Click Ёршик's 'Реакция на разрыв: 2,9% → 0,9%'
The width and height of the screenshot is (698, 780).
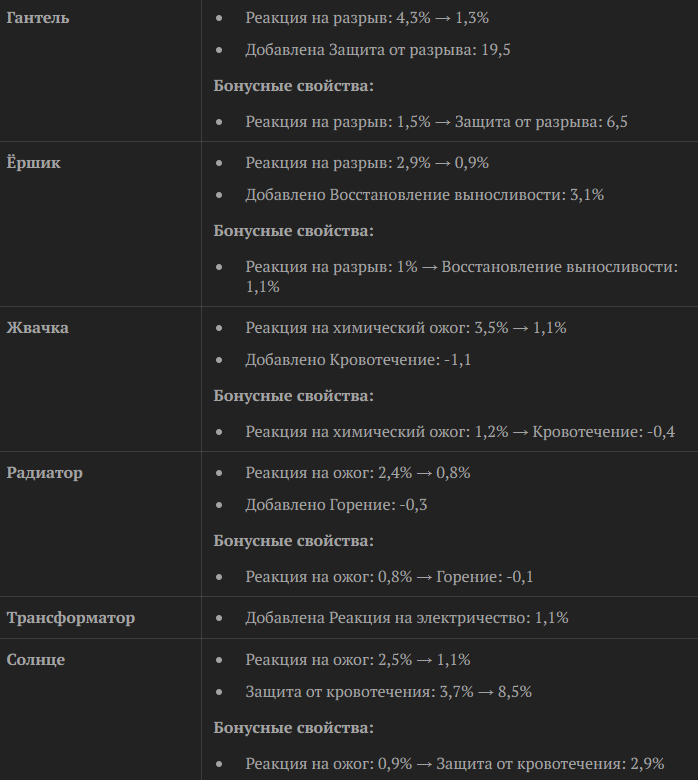pos(366,163)
